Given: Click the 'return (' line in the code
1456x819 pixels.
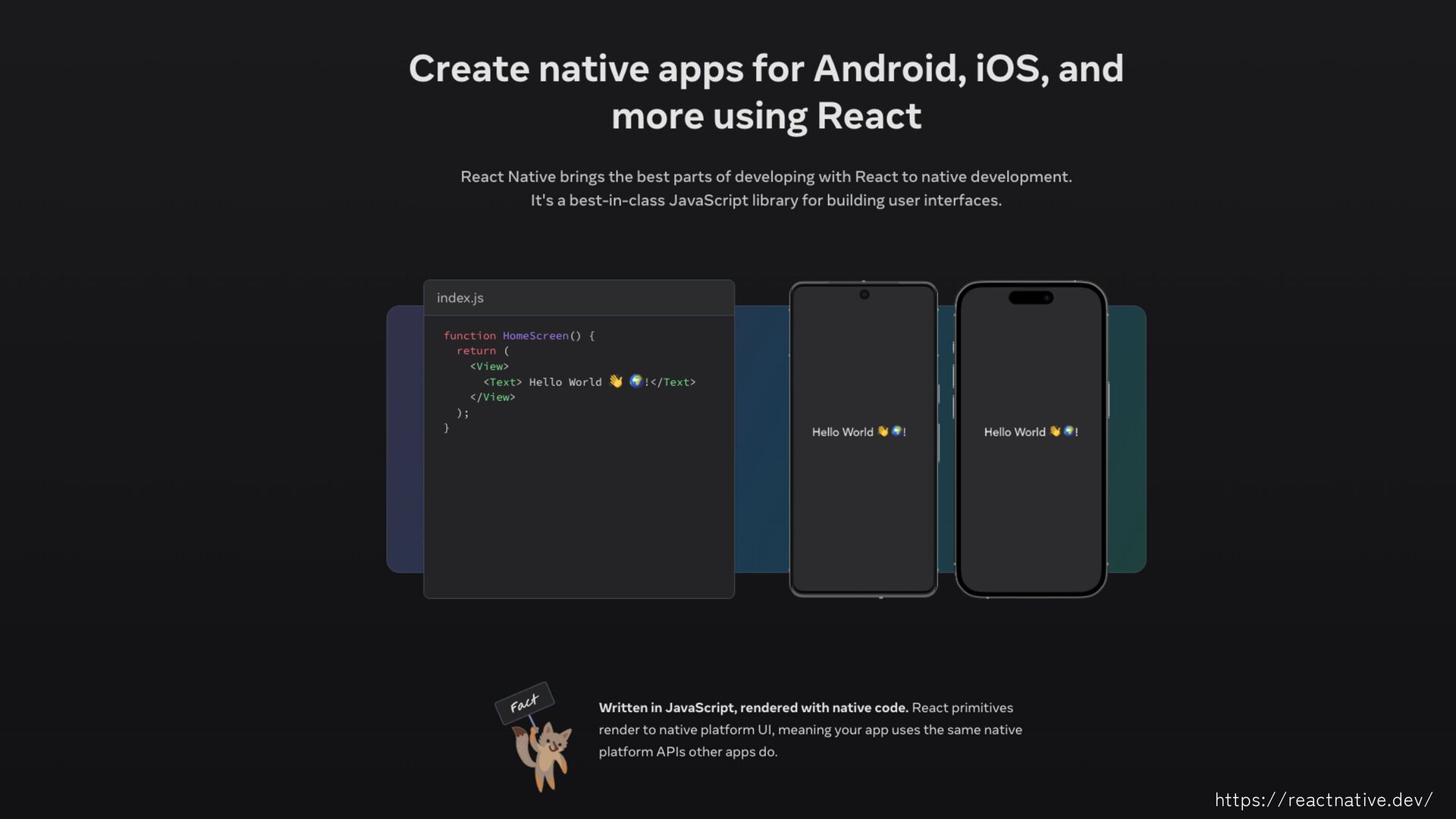Looking at the screenshot, I should (x=482, y=350).
